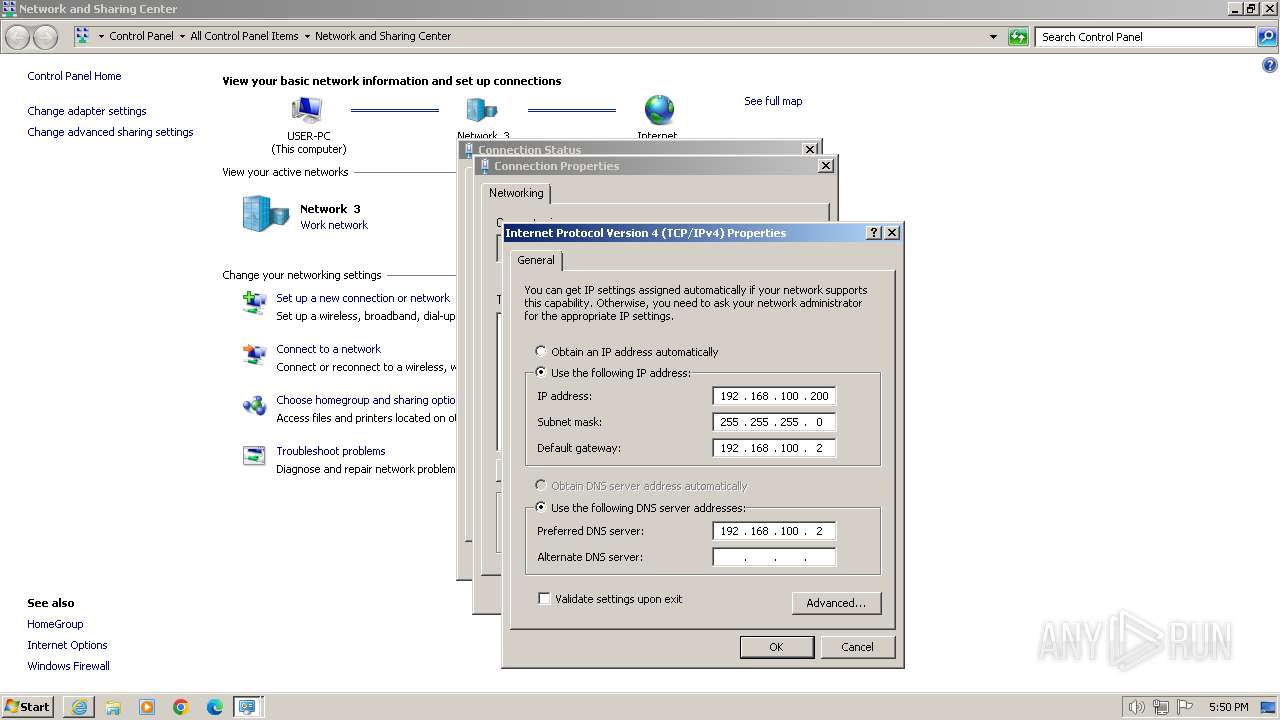Open Microsoft Edge from the taskbar
Screen dimensions: 1280x720
(215, 707)
